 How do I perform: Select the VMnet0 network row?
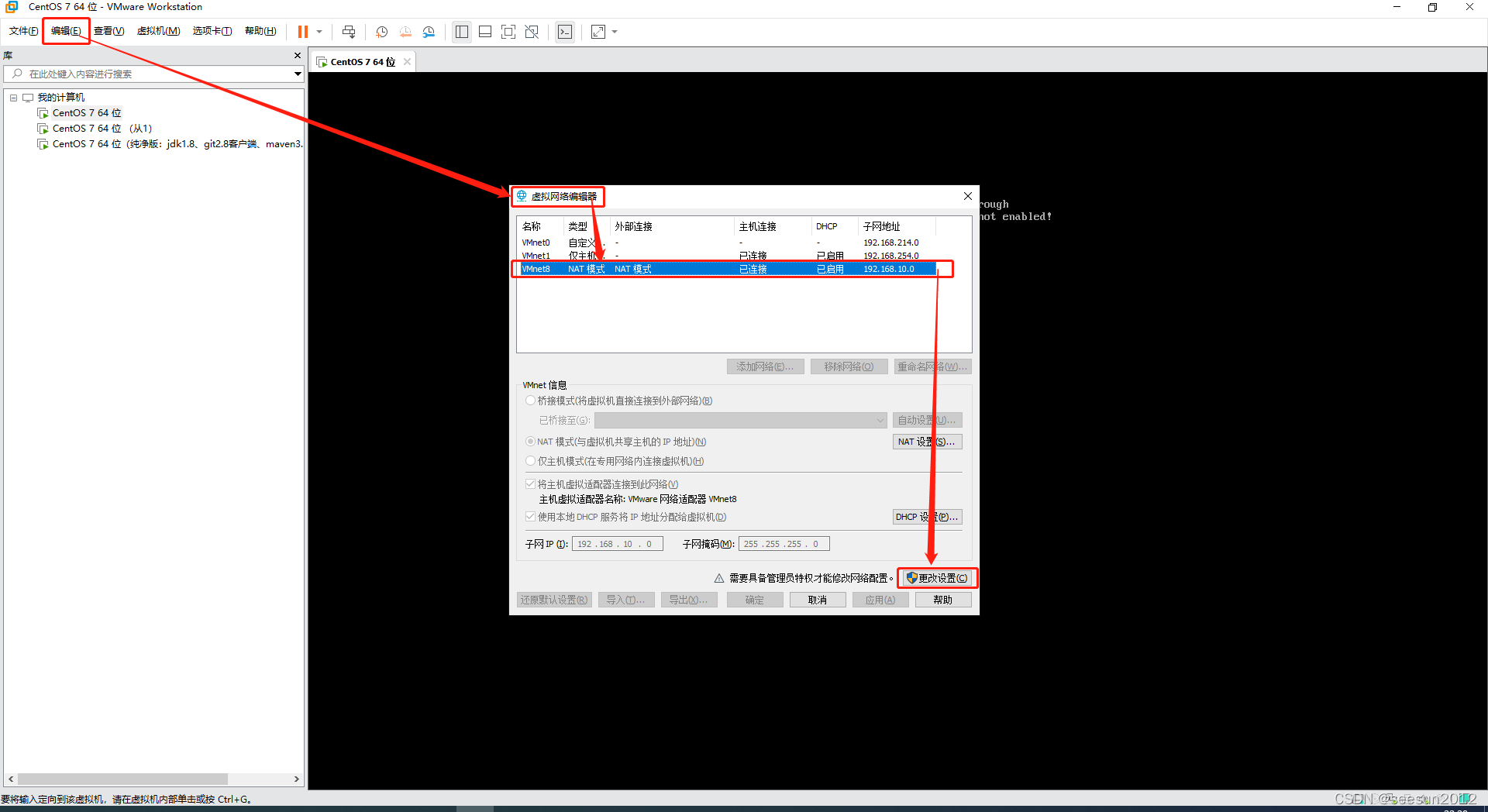click(726, 243)
